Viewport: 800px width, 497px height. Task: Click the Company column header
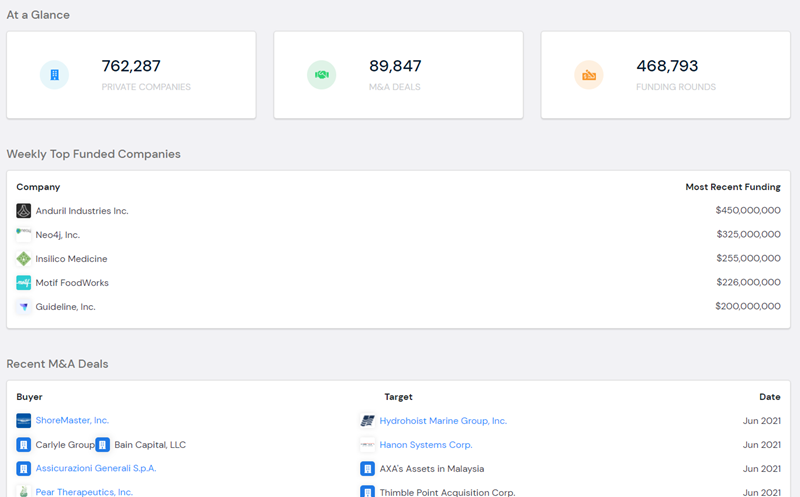click(38, 187)
